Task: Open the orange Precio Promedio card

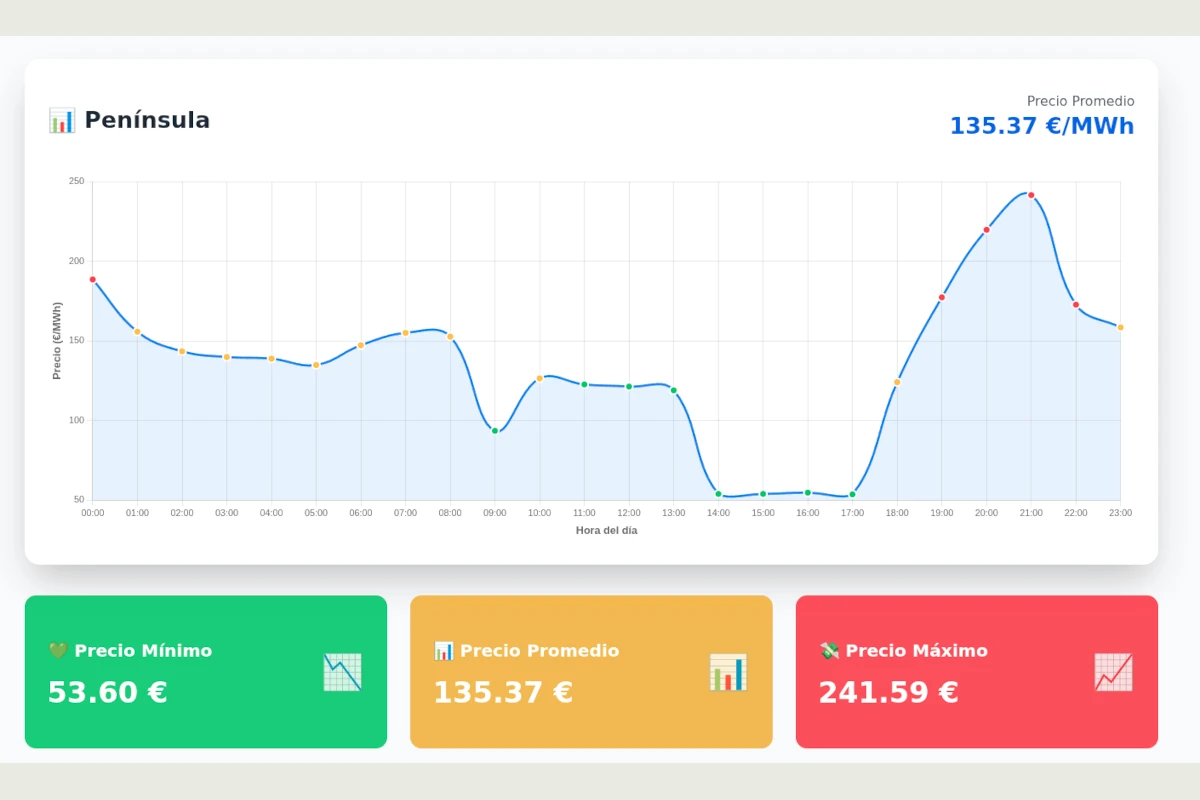Action: pyautogui.click(x=591, y=672)
